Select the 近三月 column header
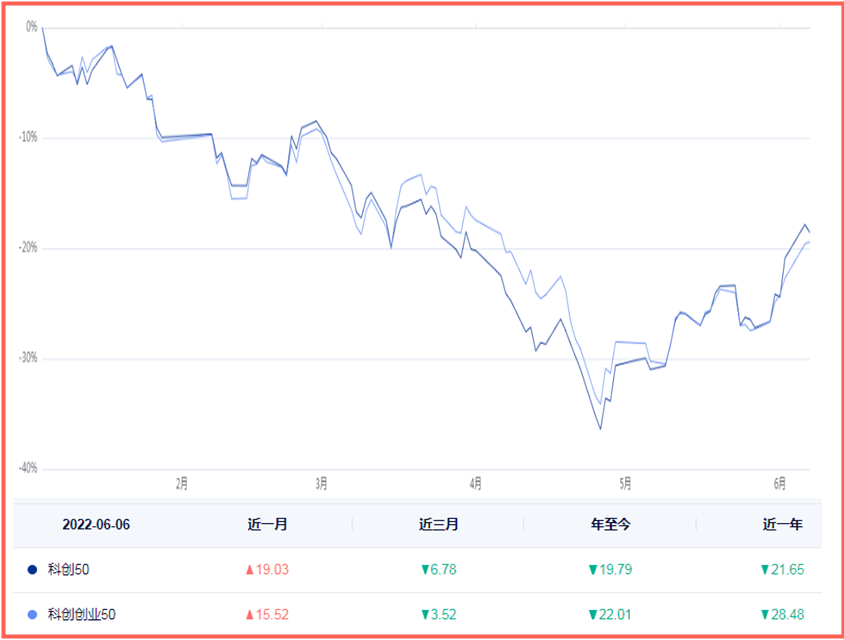This screenshot has width=844, height=640. (x=439, y=524)
